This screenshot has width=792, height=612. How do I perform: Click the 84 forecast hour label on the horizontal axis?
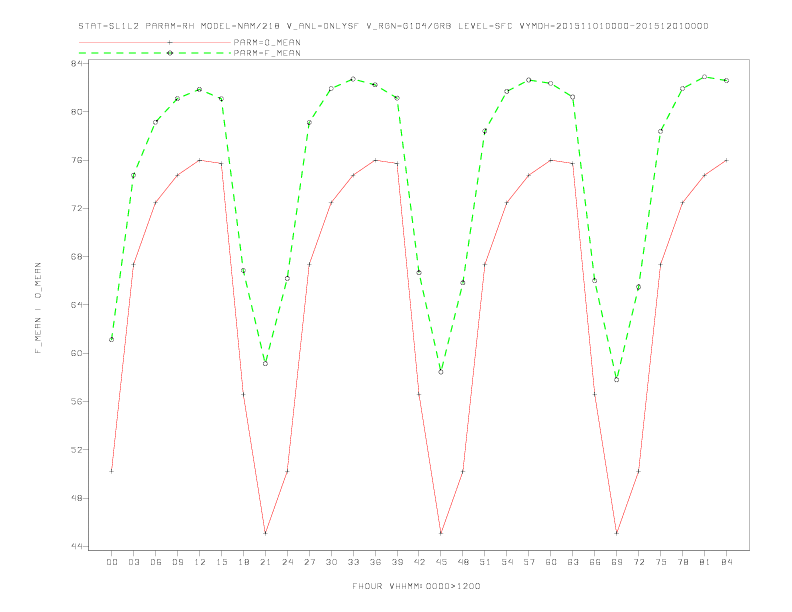pyautogui.click(x=727, y=562)
